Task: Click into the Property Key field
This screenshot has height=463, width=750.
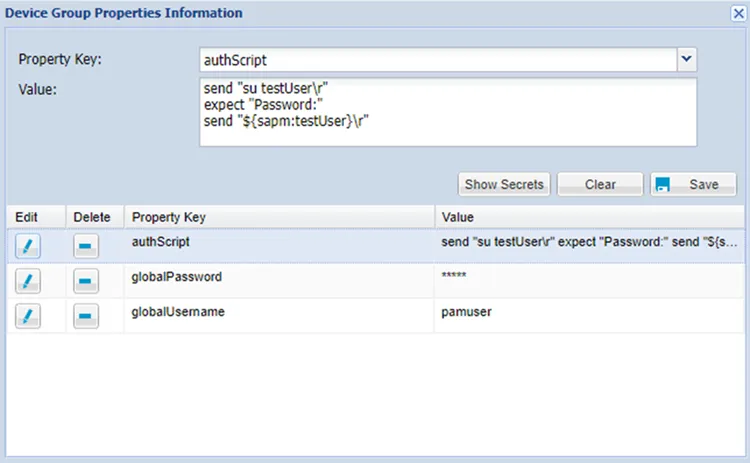Action: pos(438,60)
